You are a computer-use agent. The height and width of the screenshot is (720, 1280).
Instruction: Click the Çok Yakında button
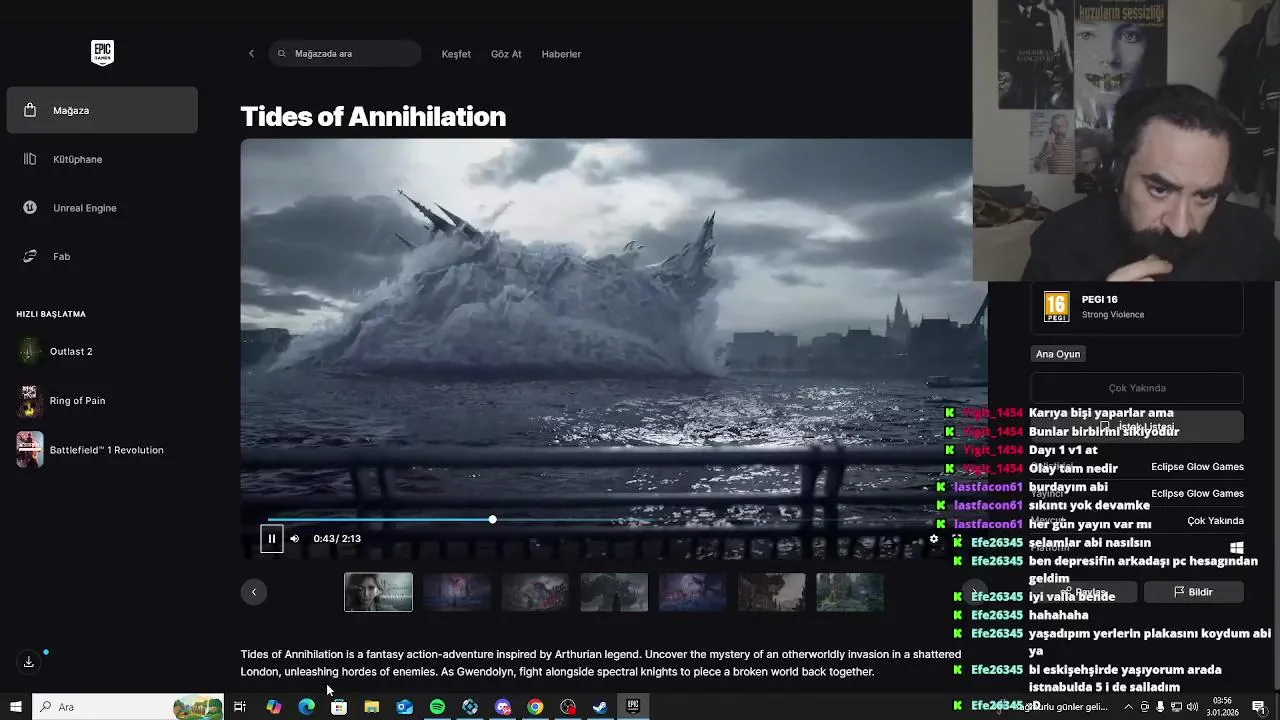click(x=1137, y=388)
